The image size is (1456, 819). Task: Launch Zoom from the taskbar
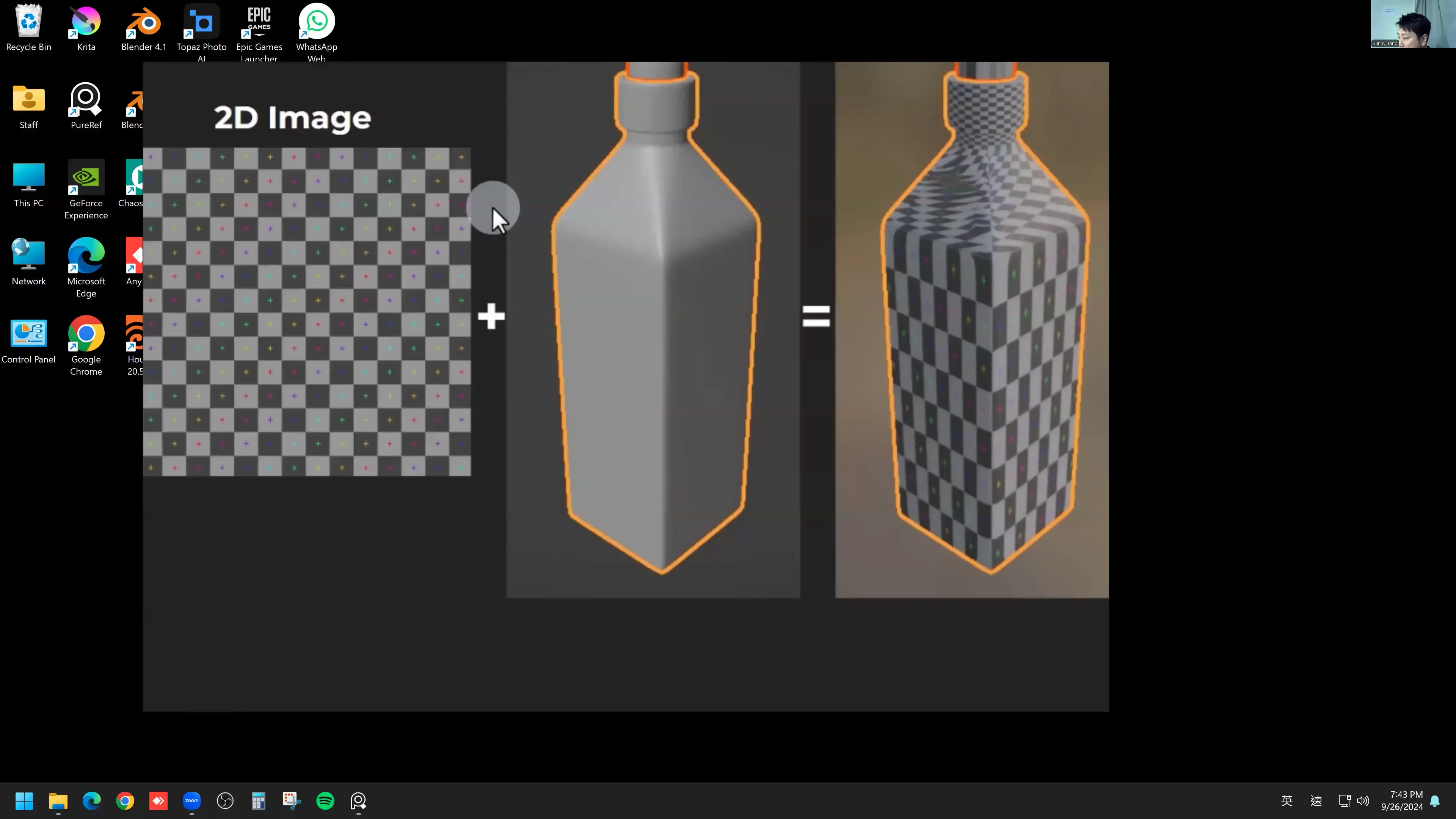coord(191,801)
